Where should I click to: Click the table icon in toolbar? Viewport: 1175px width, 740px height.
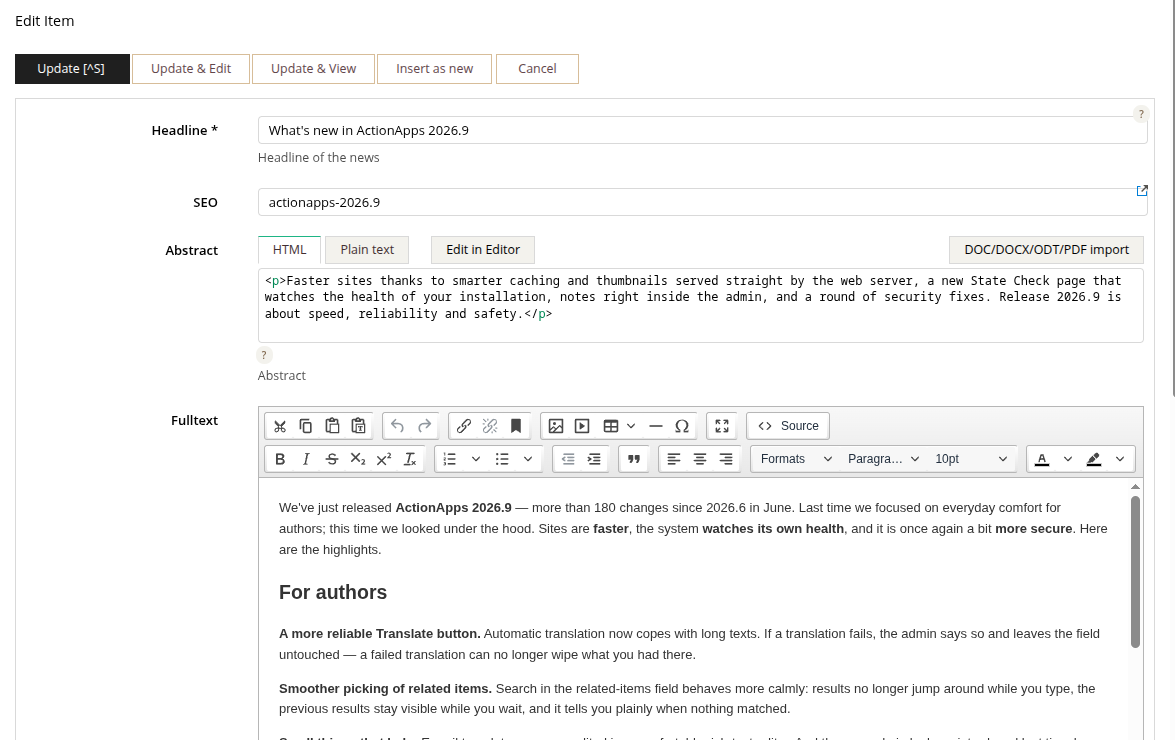coord(611,426)
